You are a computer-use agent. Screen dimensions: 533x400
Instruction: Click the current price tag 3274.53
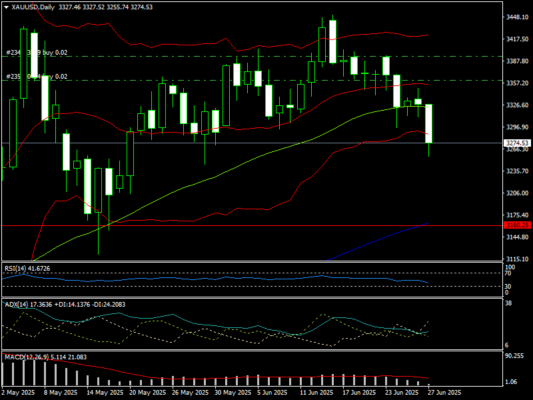(517, 143)
